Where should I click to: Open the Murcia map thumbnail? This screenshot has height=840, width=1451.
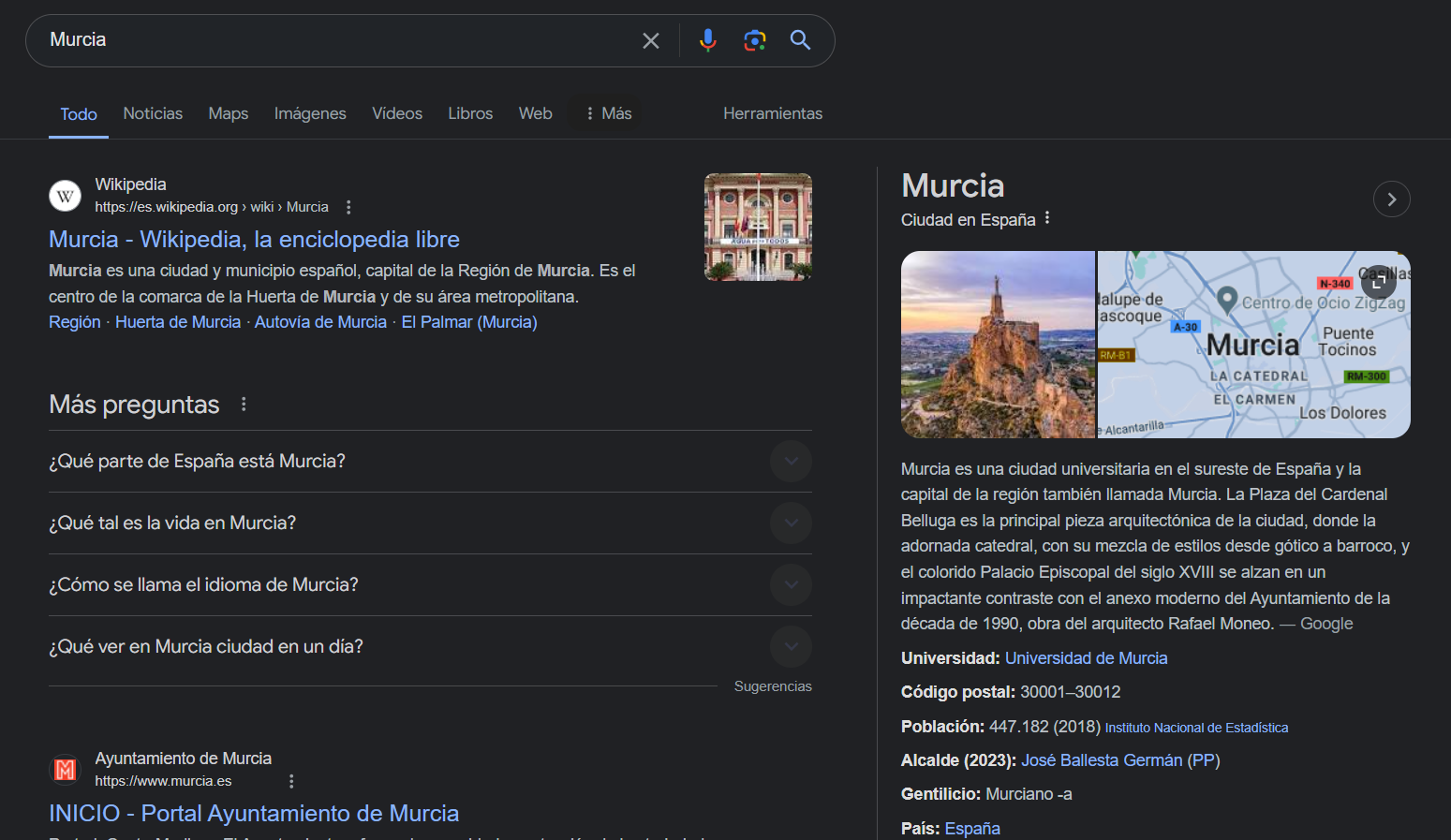click(1253, 345)
